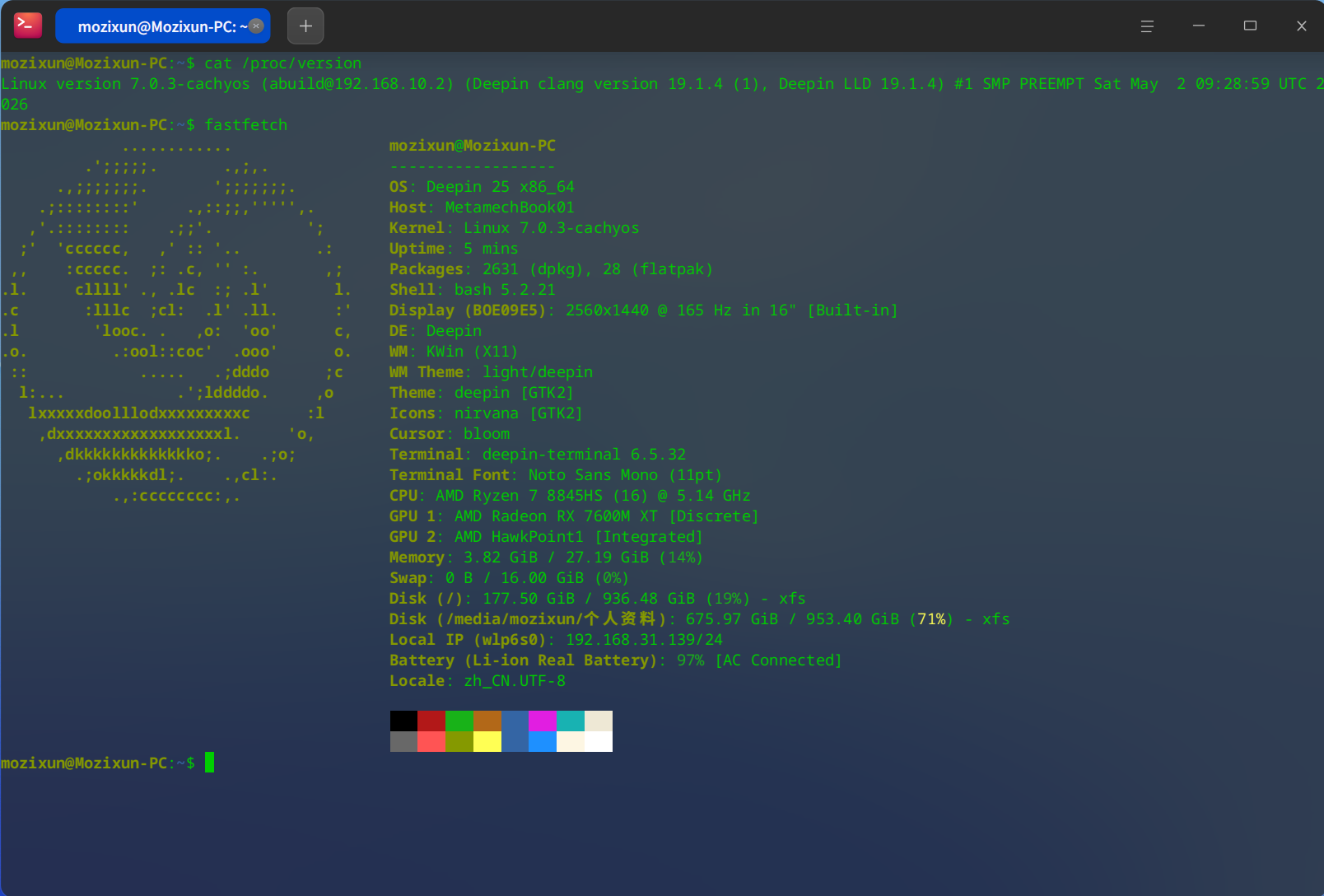This screenshot has height=896, width=1324.
Task: Click the olive green color block
Action: coord(459,741)
